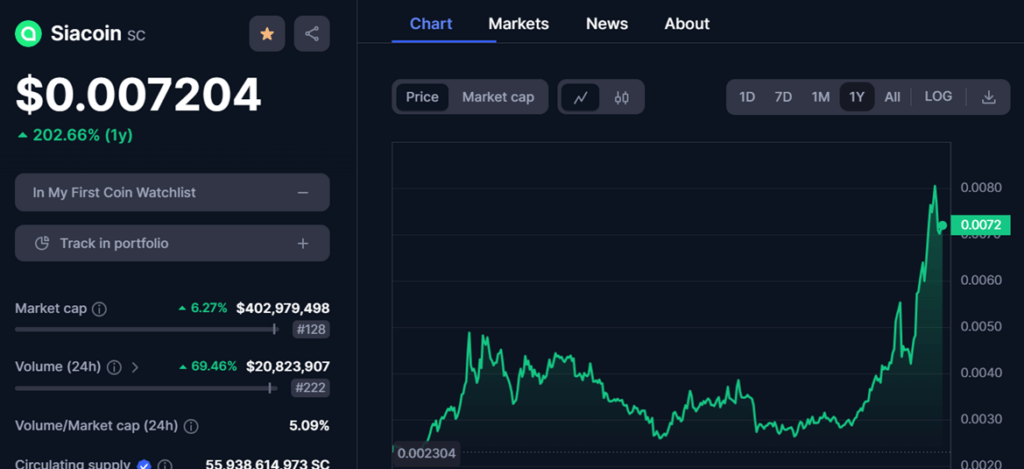The width and height of the screenshot is (1024, 469).
Task: Click the 202.66% (1y) change text
Action: [x=75, y=135]
